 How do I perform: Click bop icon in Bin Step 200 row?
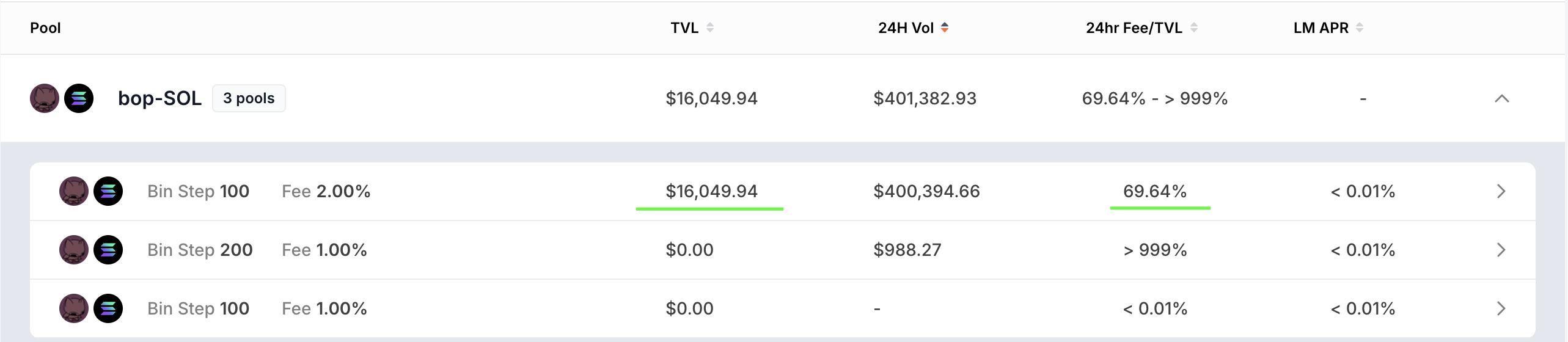[x=74, y=250]
